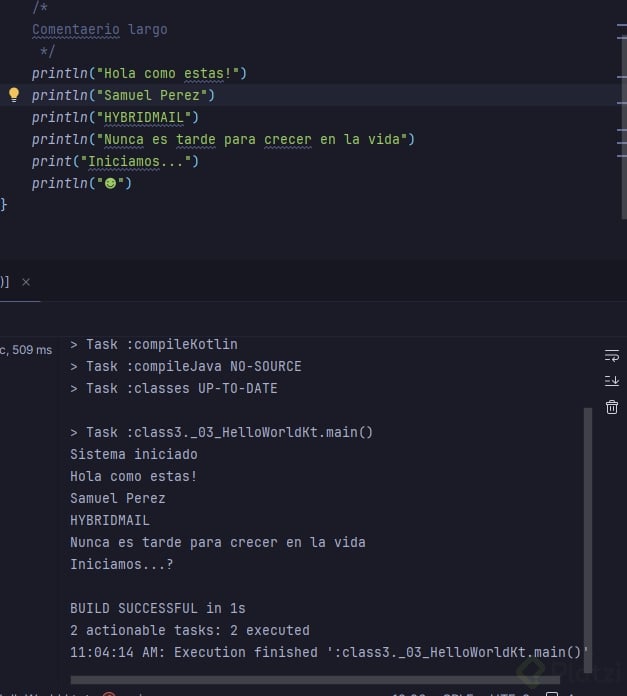This screenshot has width=627, height=696.
Task: Enable scroll to end of console
Action: [x=612, y=381]
